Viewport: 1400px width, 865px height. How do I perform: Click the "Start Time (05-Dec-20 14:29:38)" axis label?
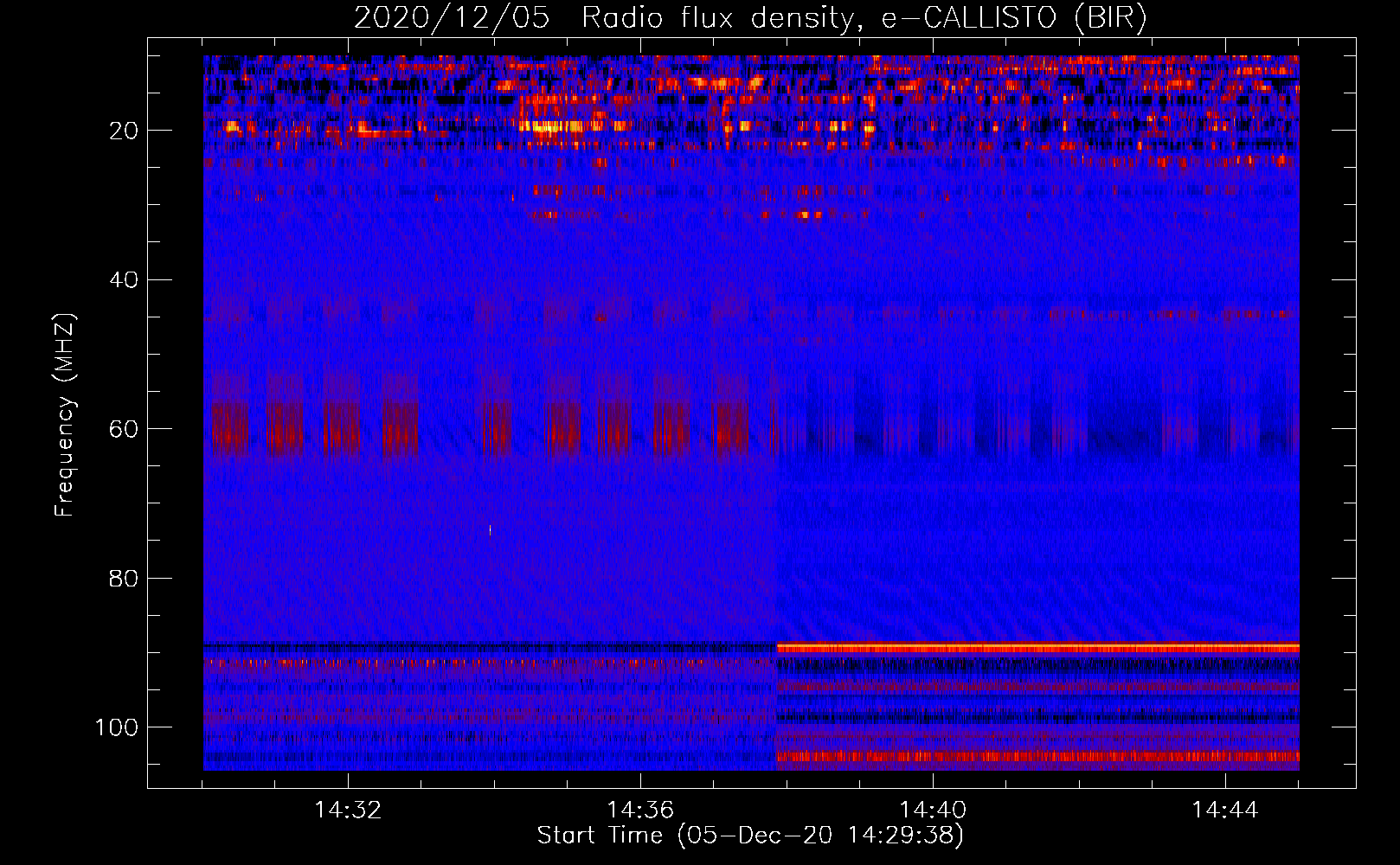tap(750, 836)
